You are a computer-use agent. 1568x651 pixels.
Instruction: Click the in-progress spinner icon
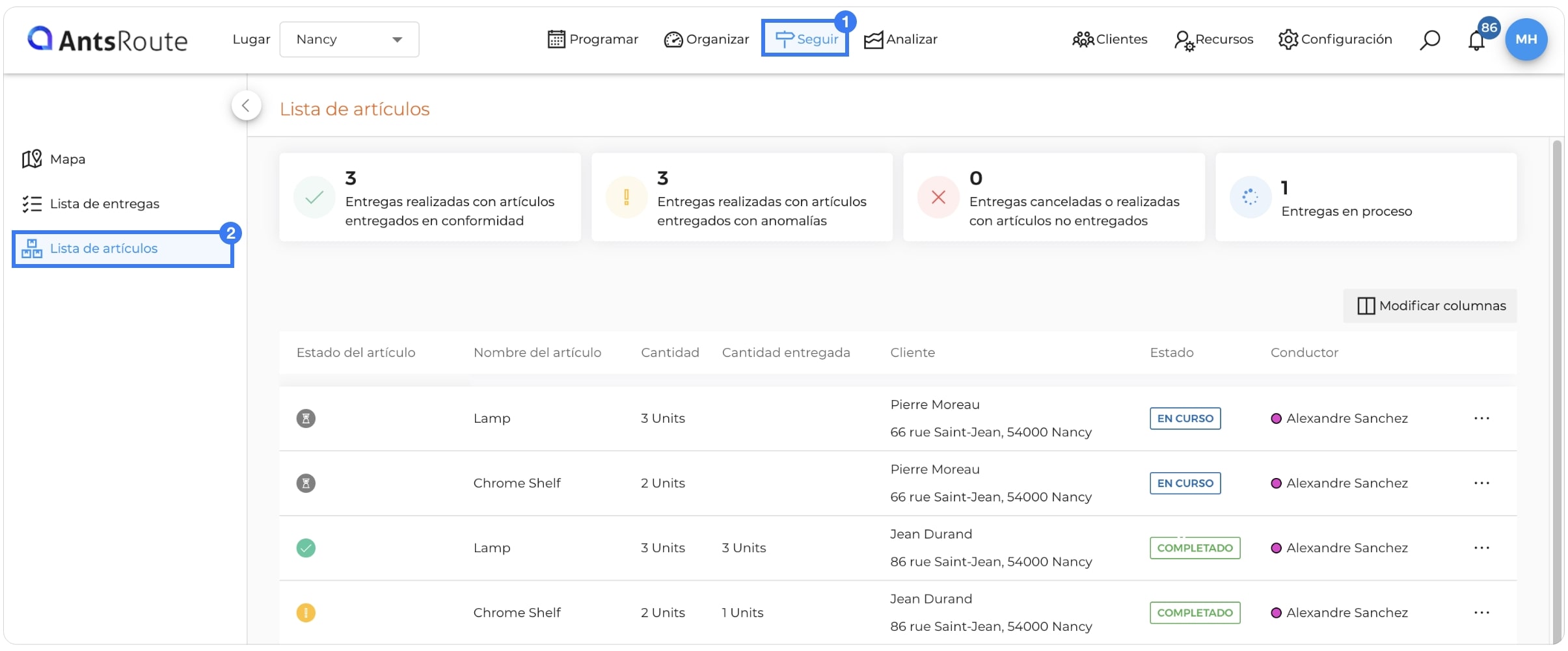[1250, 197]
